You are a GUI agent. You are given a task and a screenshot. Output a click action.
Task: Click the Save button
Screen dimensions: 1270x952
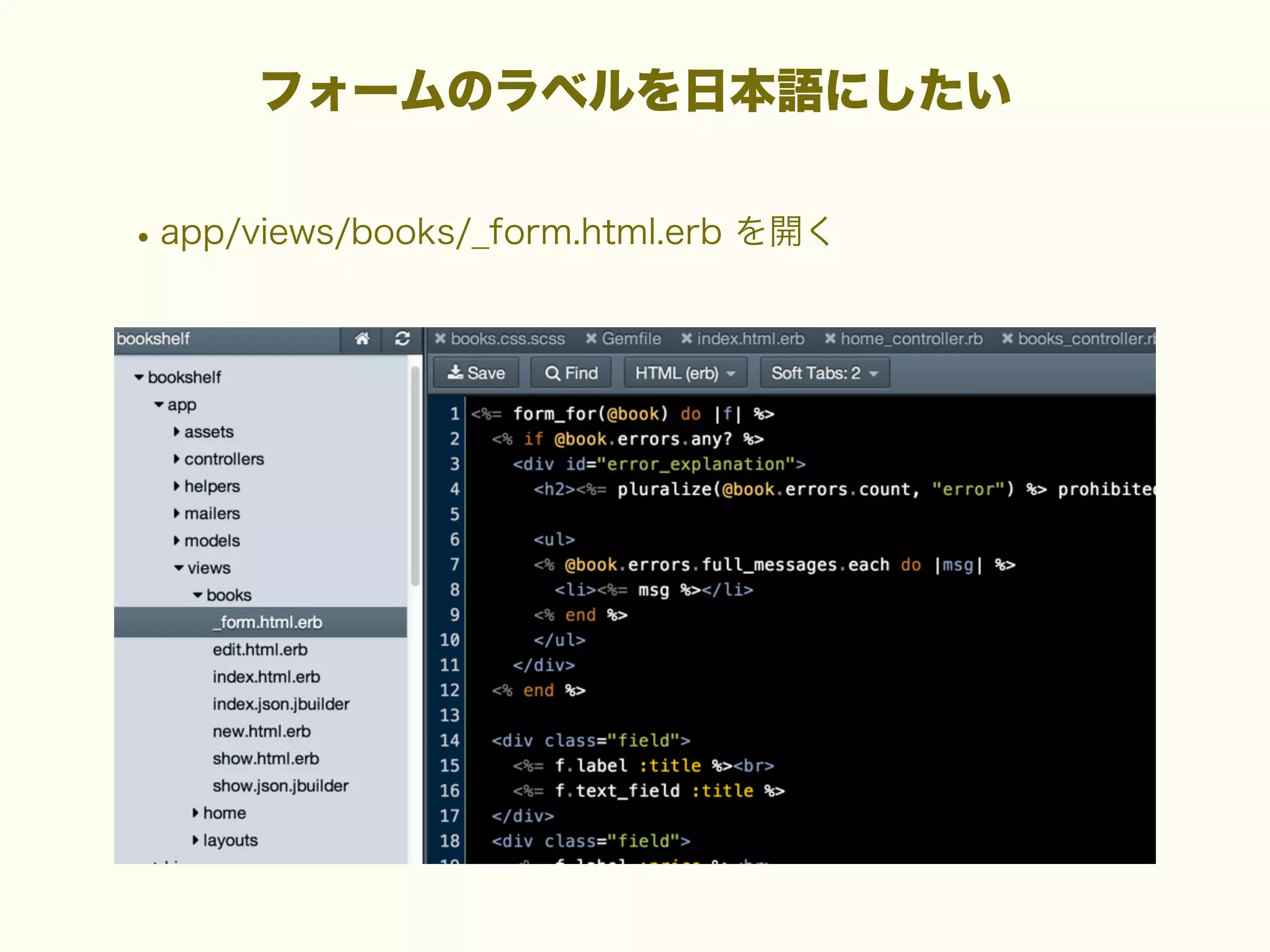click(x=476, y=373)
